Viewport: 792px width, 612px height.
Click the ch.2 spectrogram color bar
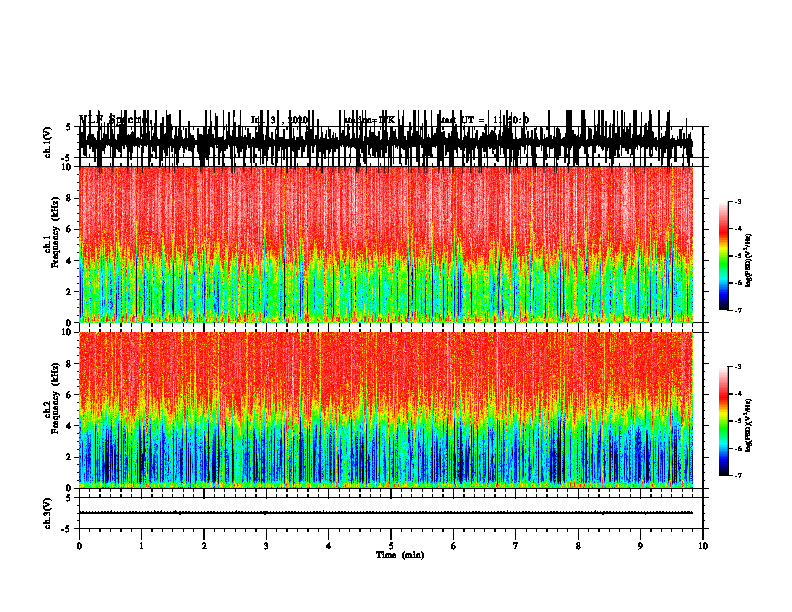(x=724, y=421)
